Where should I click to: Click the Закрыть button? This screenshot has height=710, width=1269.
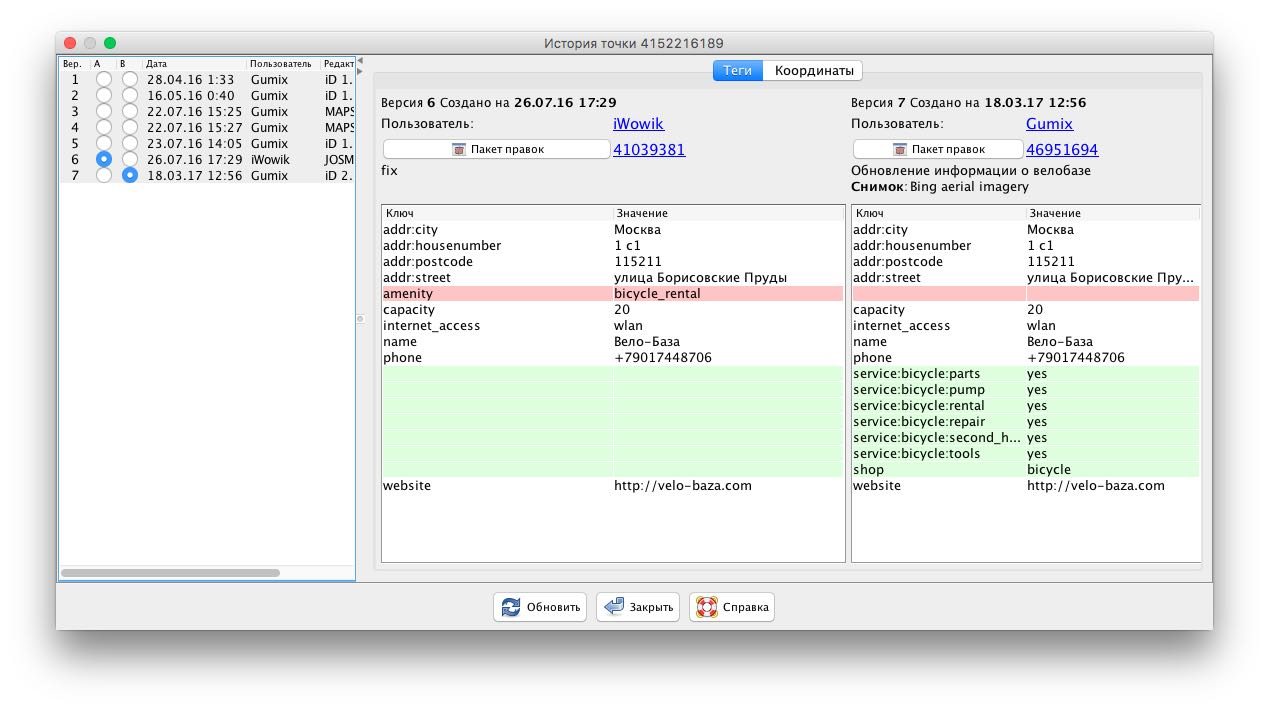click(x=638, y=607)
